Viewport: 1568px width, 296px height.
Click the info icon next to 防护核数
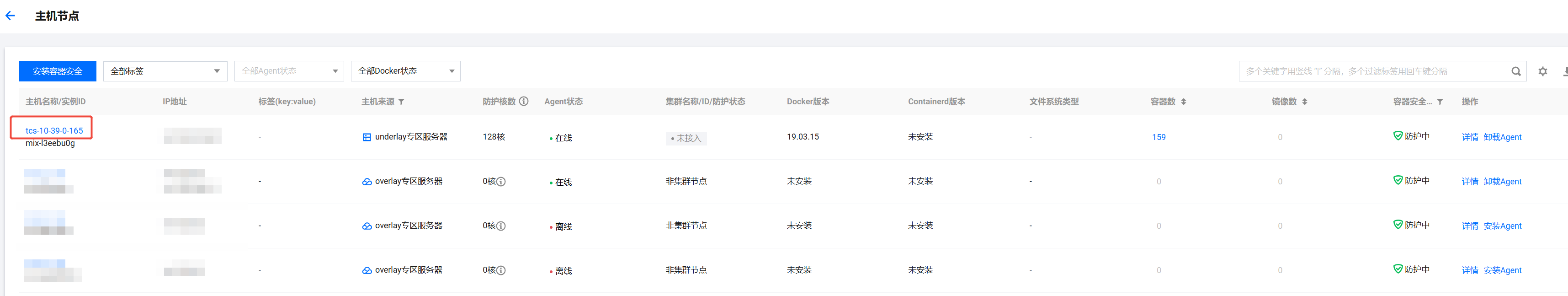click(523, 101)
